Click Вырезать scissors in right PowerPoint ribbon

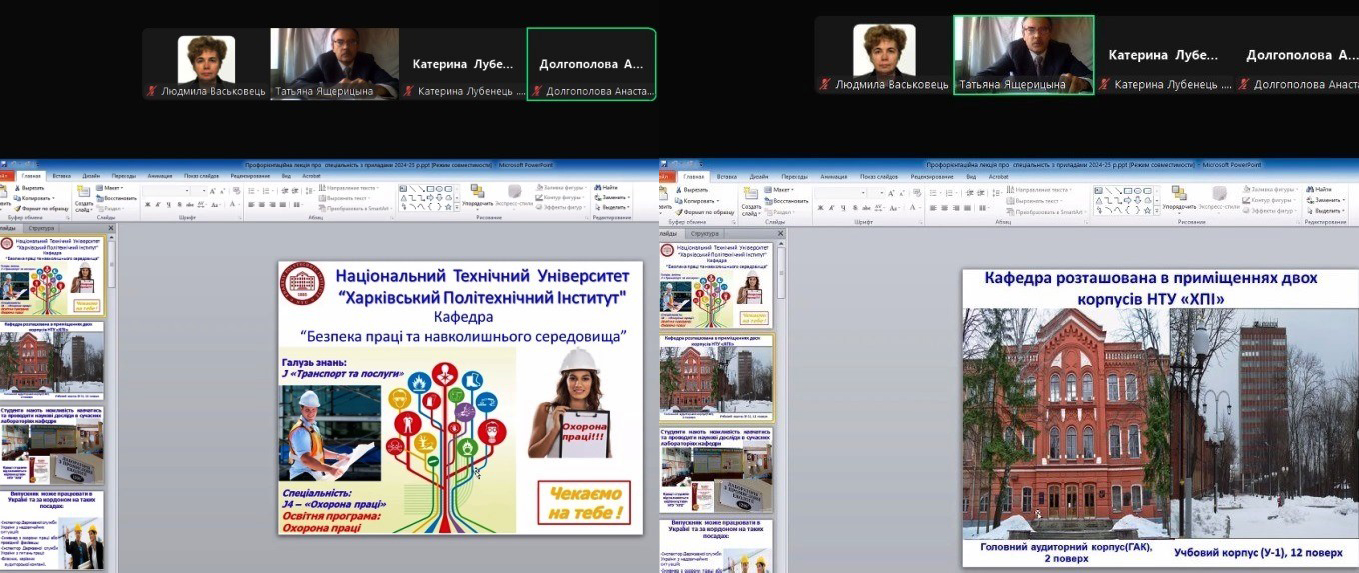(678, 189)
